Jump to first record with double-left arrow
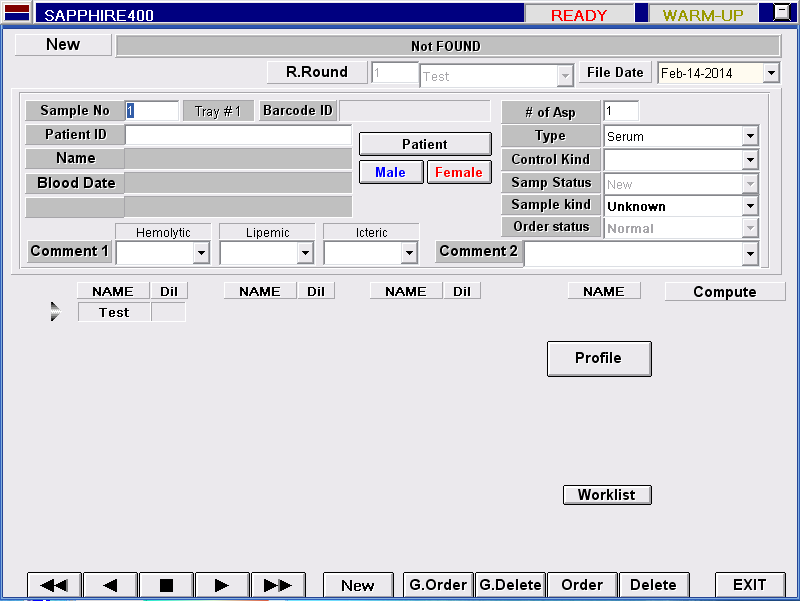This screenshot has height=601, width=800. [x=54, y=585]
